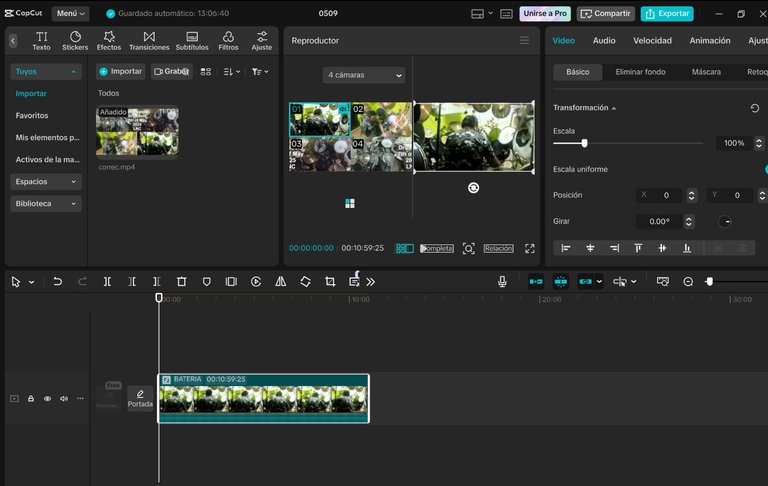Open Favoritos in the sidebar
This screenshot has width=768, height=486.
(32, 116)
